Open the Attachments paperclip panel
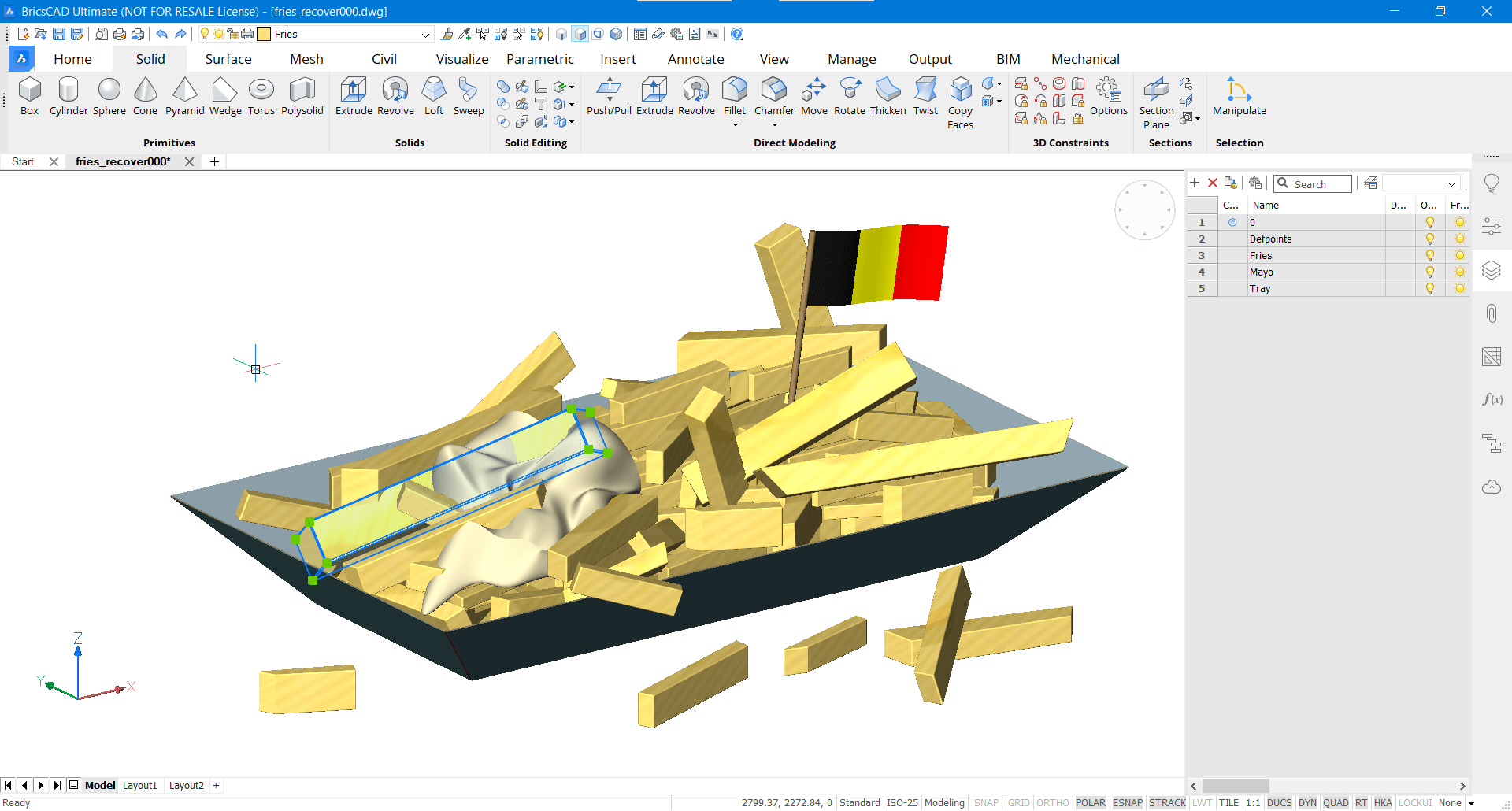The width and height of the screenshot is (1512, 811). tap(1492, 313)
